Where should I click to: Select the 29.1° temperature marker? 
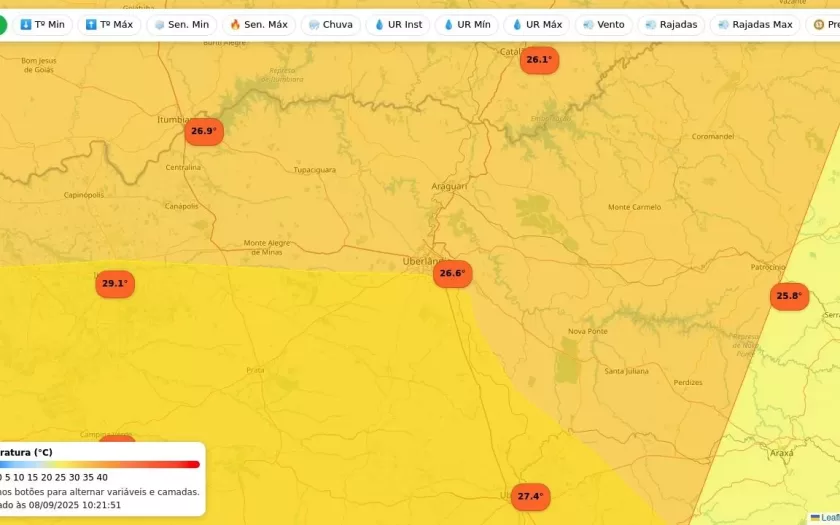[115, 284]
